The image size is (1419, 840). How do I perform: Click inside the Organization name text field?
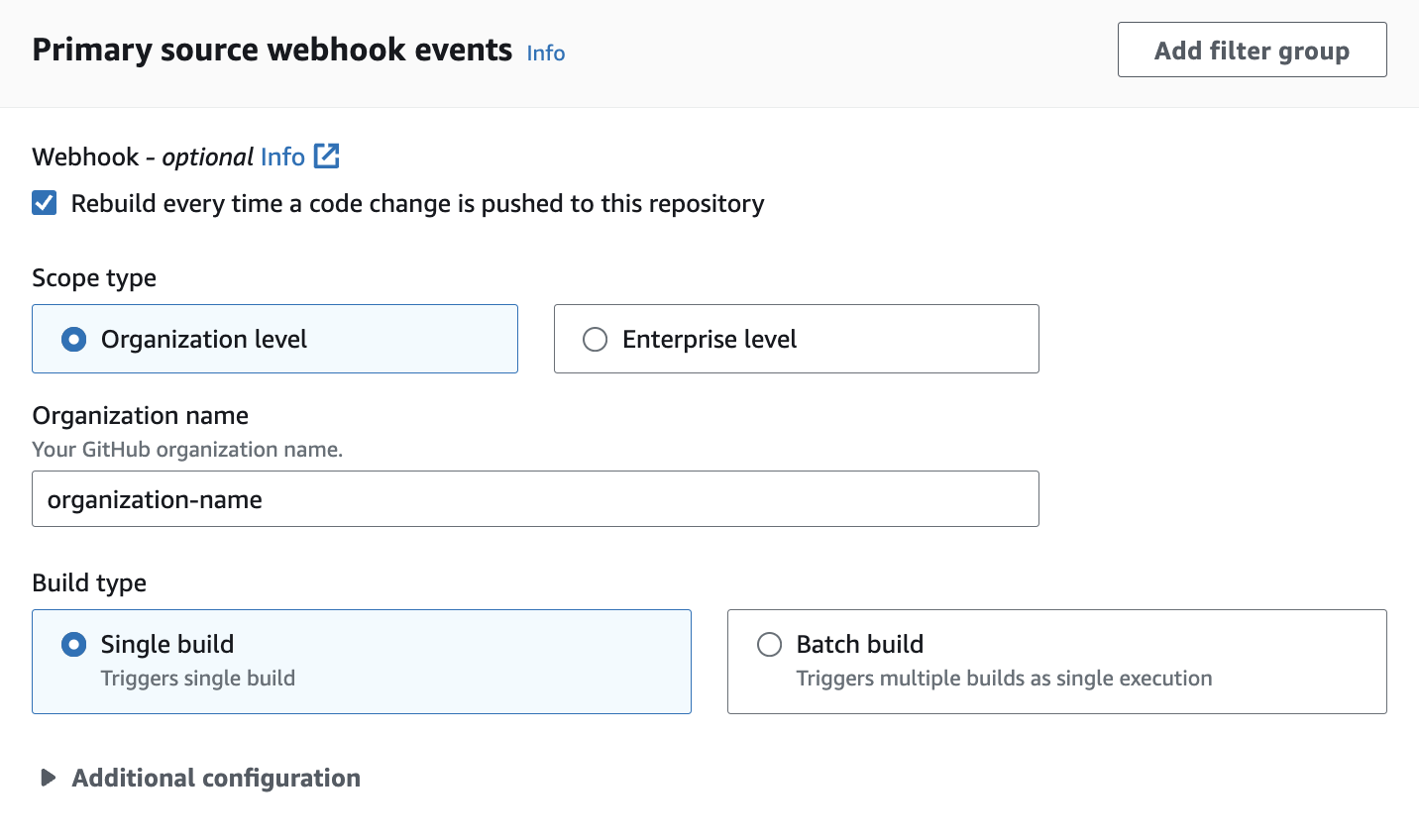[535, 498]
